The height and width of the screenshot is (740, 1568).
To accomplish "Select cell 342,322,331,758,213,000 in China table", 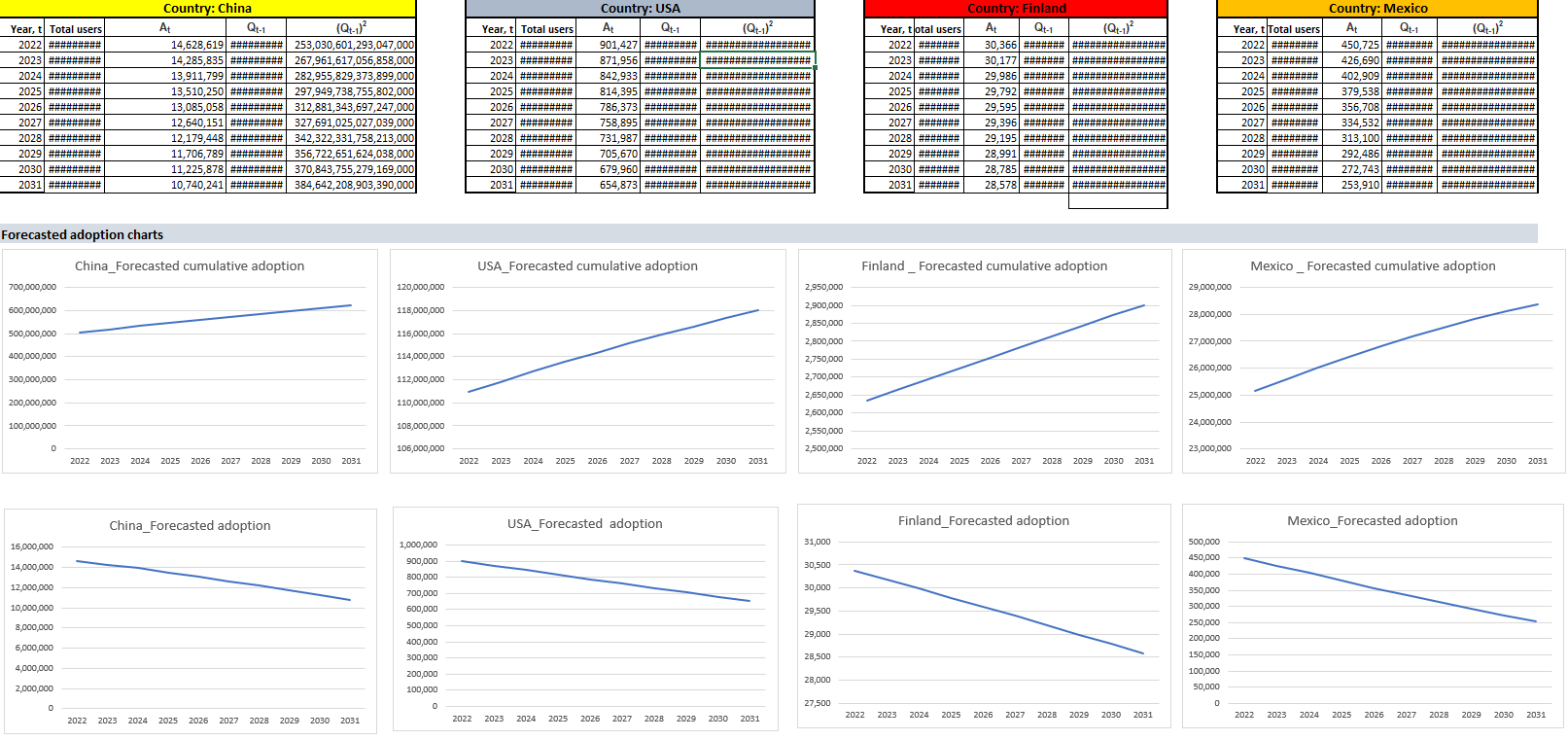I will [351, 138].
